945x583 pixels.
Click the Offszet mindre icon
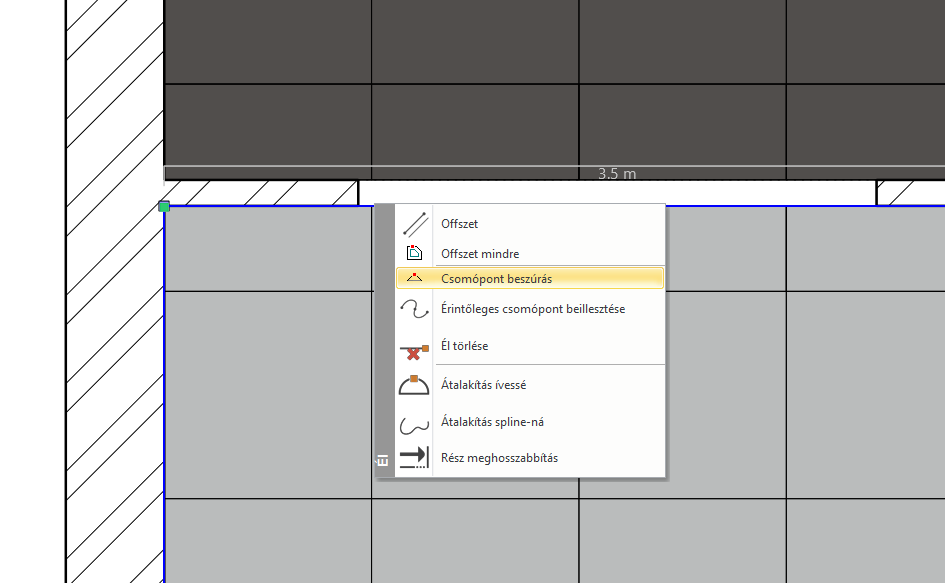[x=414, y=252]
